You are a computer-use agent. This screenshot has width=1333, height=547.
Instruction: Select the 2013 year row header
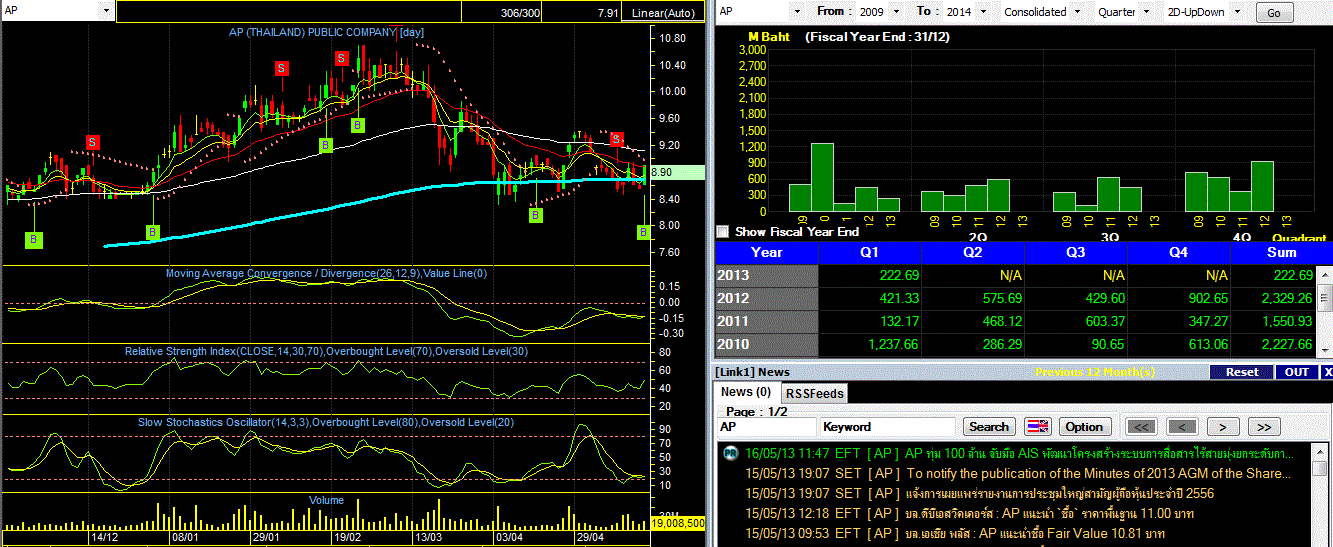pyautogui.click(x=767, y=275)
